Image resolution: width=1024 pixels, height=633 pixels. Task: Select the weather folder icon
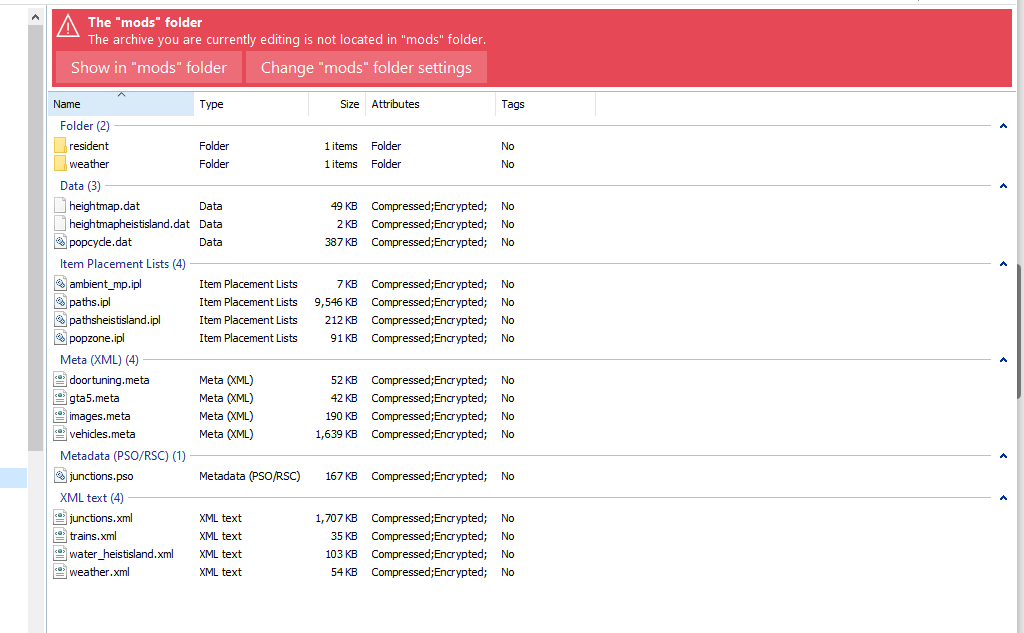coord(60,164)
